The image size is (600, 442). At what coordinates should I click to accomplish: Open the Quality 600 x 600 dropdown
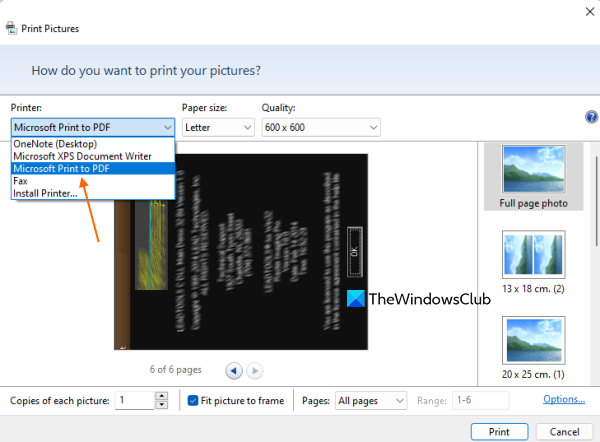tap(321, 127)
